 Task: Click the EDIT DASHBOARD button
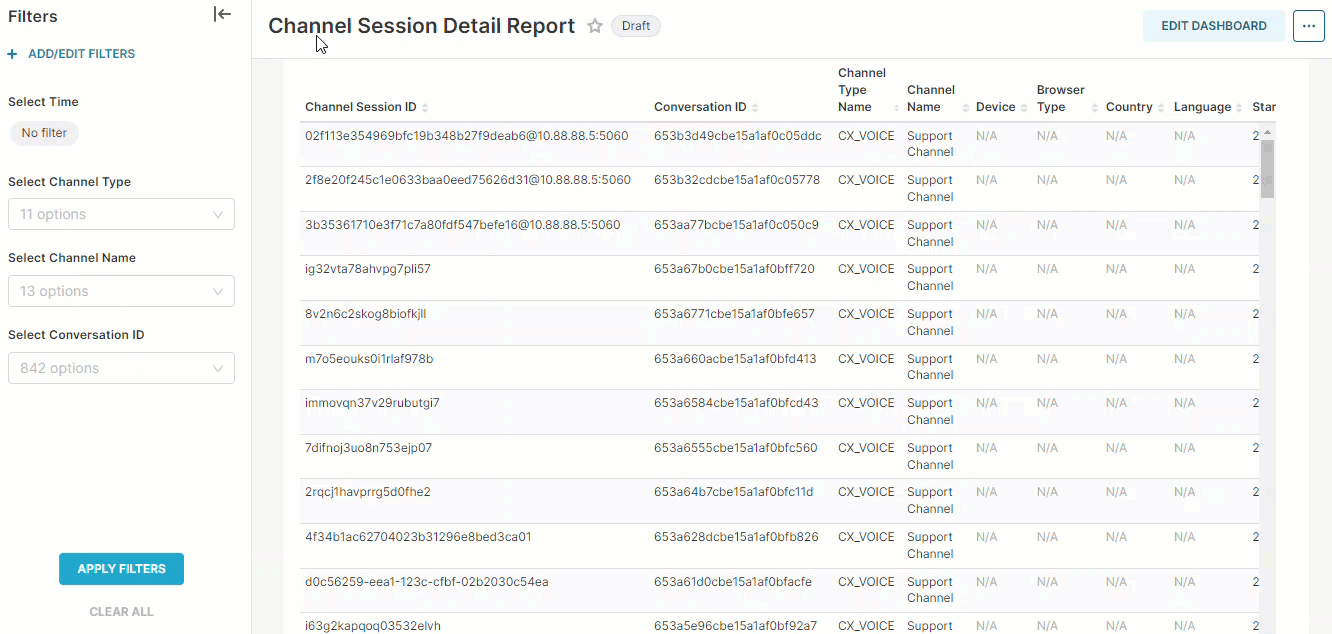point(1213,25)
